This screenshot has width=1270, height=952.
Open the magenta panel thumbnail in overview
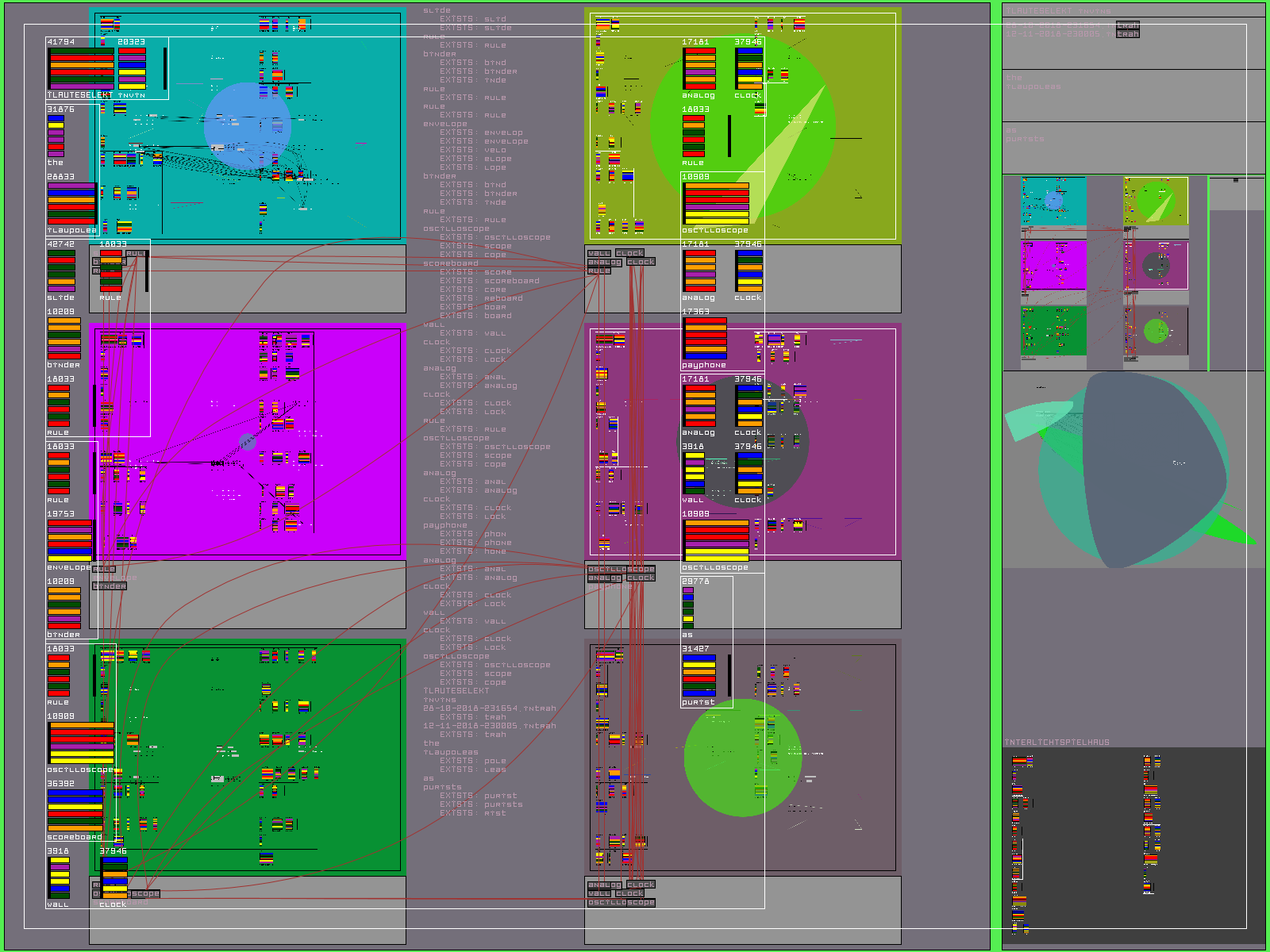point(1053,265)
